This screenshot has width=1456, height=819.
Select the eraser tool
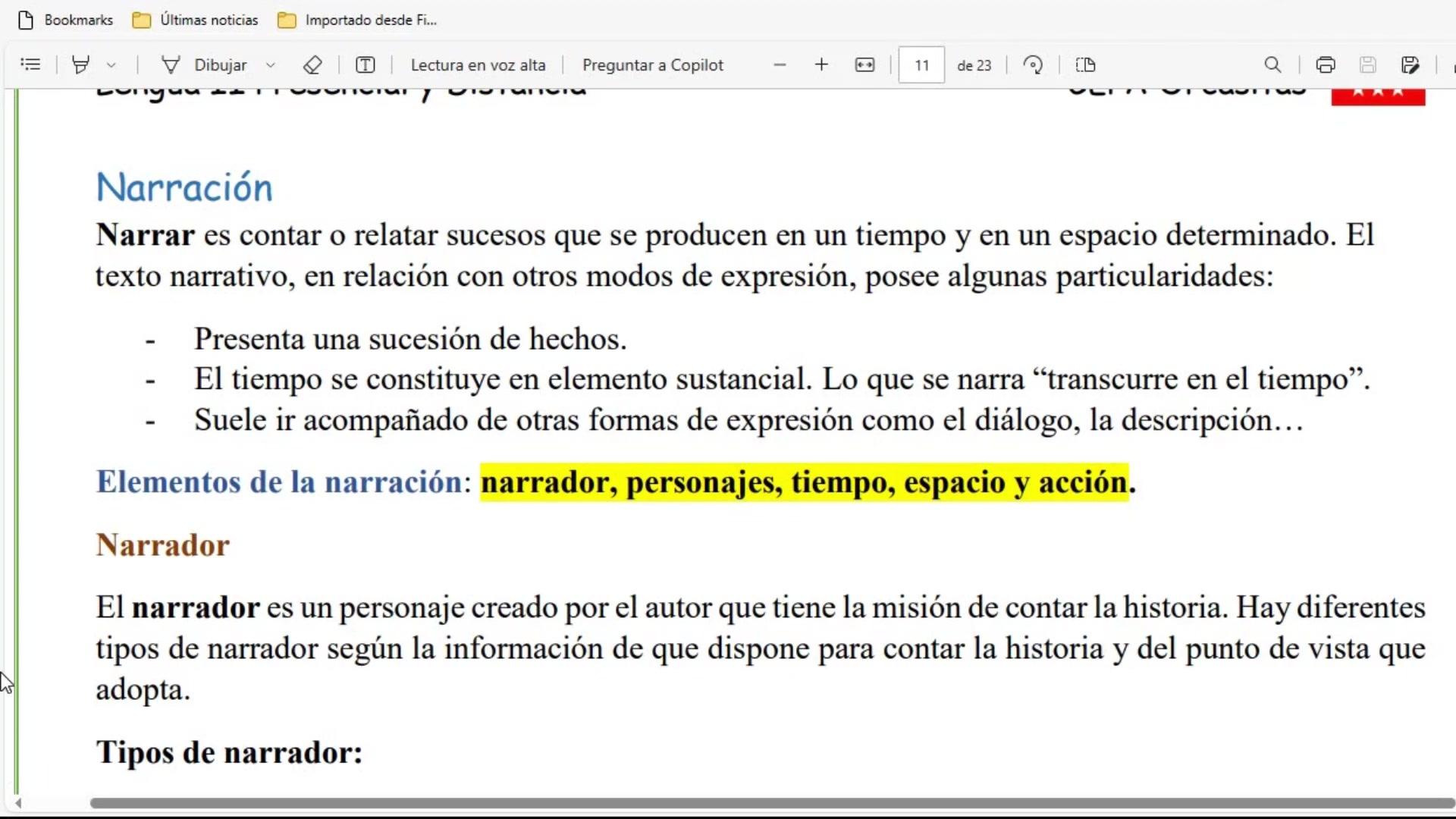312,65
